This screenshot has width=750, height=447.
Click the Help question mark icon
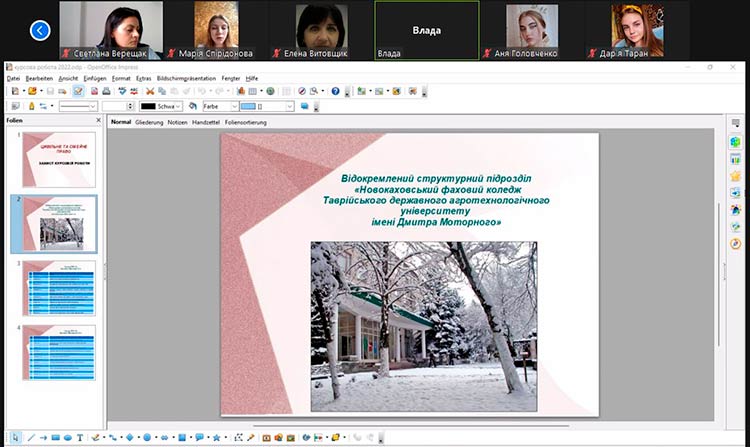(x=336, y=91)
